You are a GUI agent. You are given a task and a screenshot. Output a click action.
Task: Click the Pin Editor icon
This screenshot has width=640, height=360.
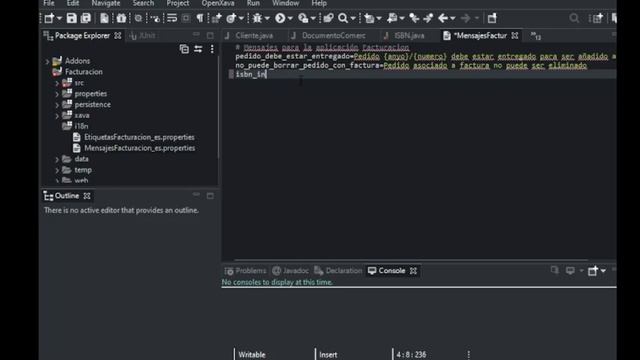492,18
